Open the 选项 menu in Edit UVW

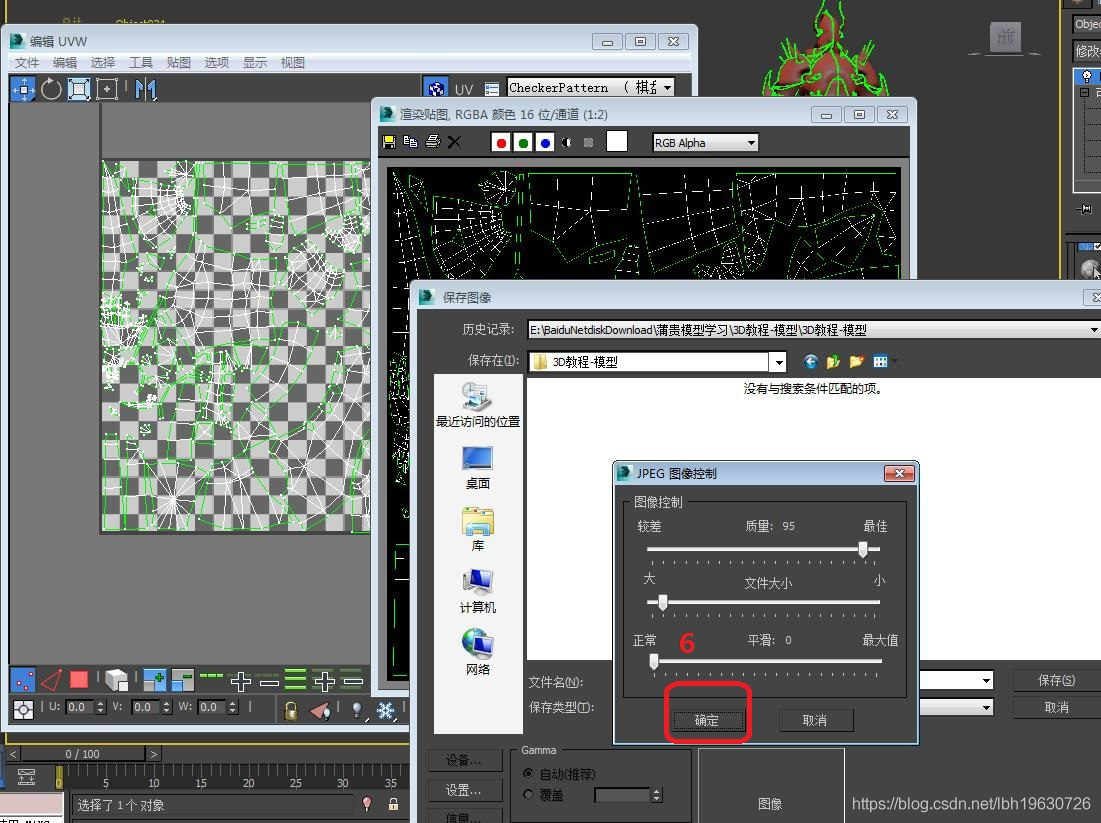click(x=216, y=62)
